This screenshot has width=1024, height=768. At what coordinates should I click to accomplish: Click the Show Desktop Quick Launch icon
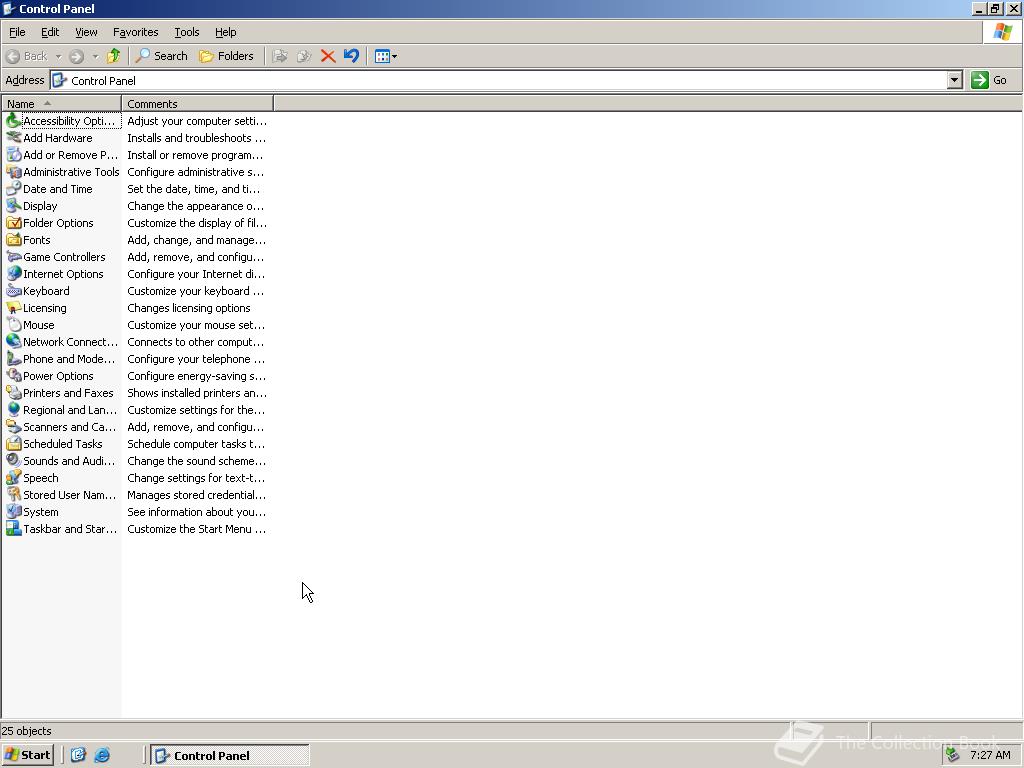(x=78, y=755)
